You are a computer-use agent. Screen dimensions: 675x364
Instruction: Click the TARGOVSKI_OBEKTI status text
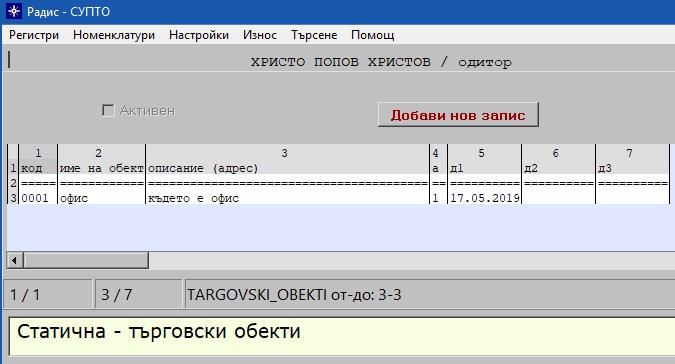294,295
